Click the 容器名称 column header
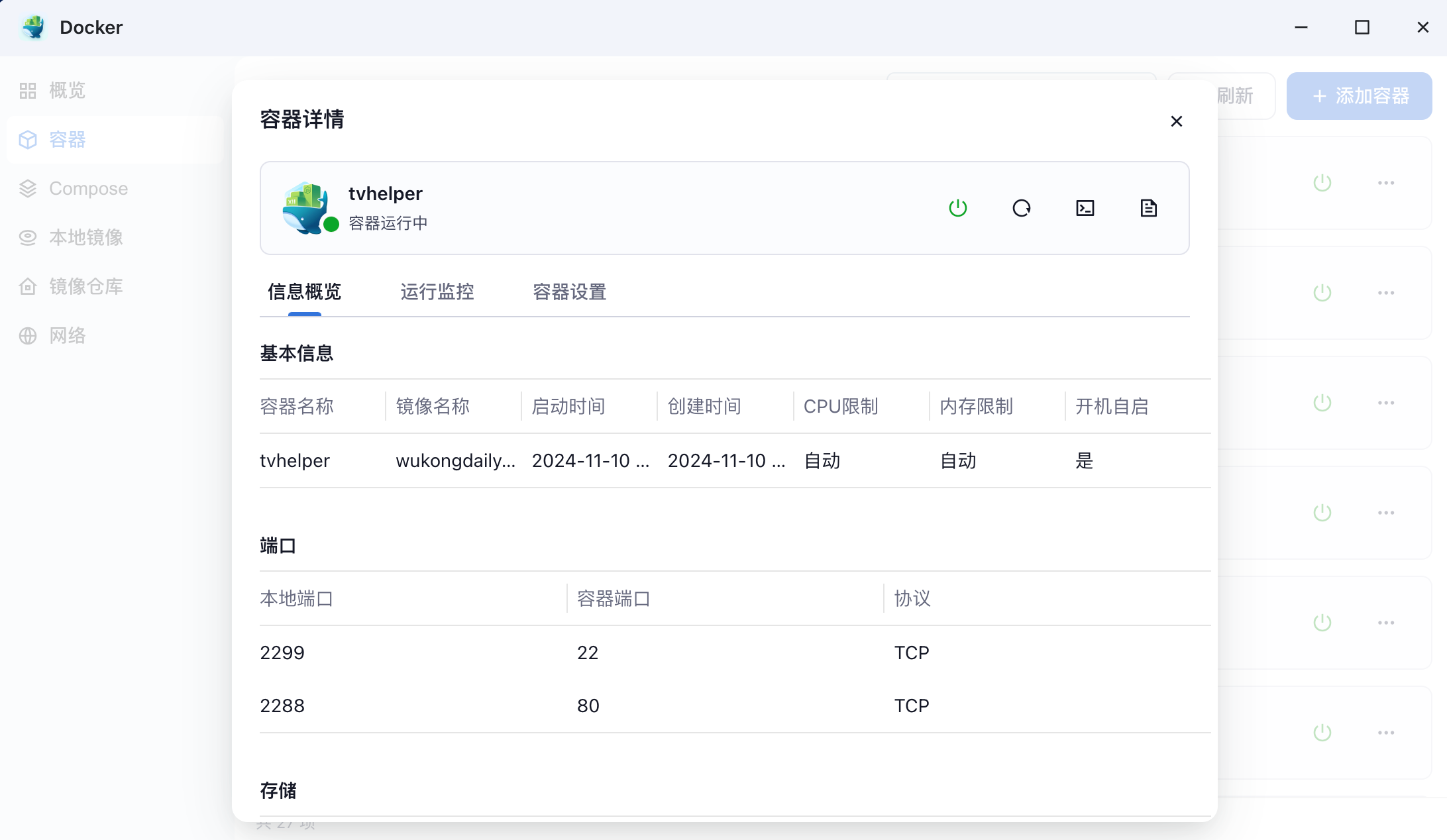 coord(297,406)
